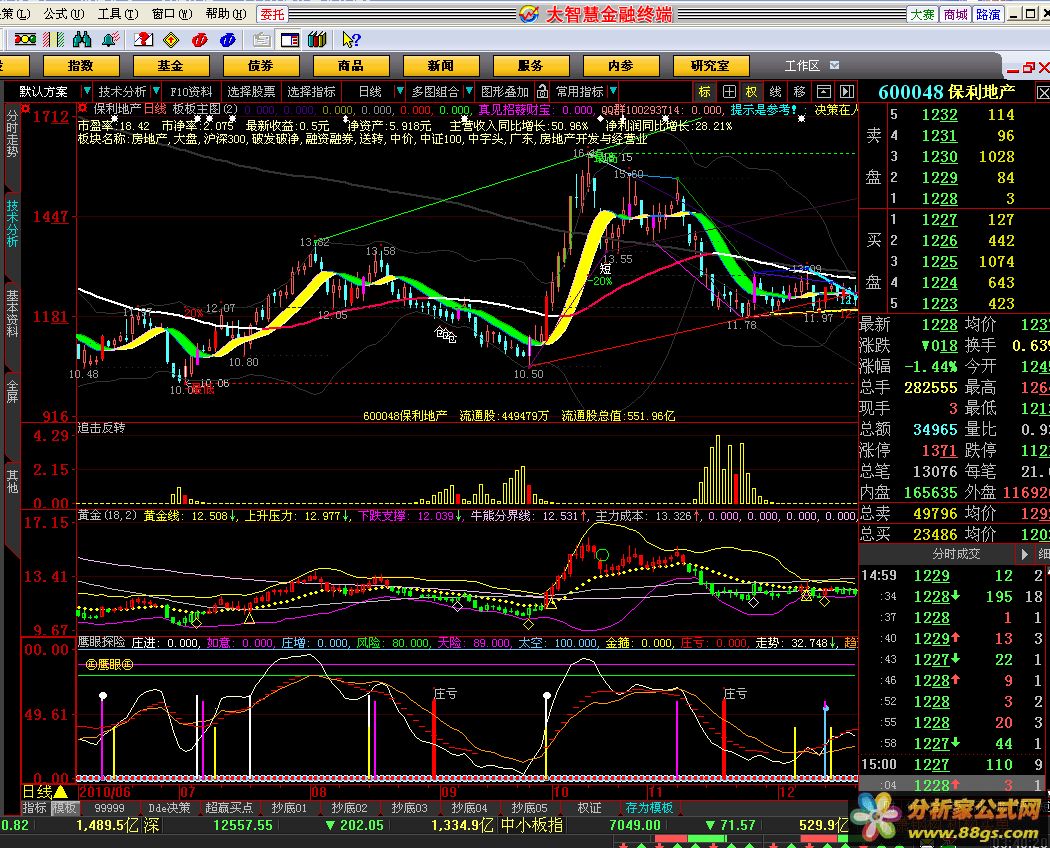Click the 图形叠加 toolbar button

505,92
